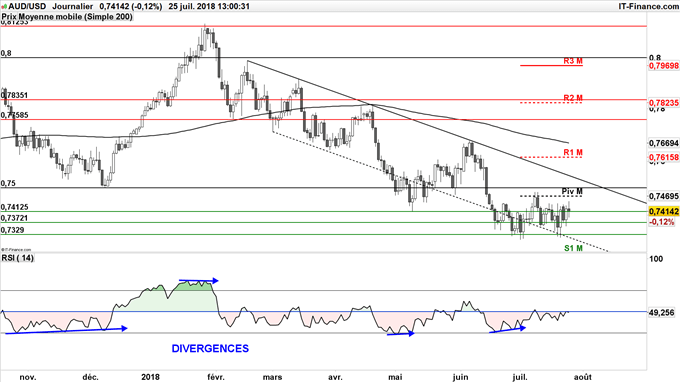Click the 'nov.' time axis label
Viewport: 680px width, 382px height.
click(28, 377)
